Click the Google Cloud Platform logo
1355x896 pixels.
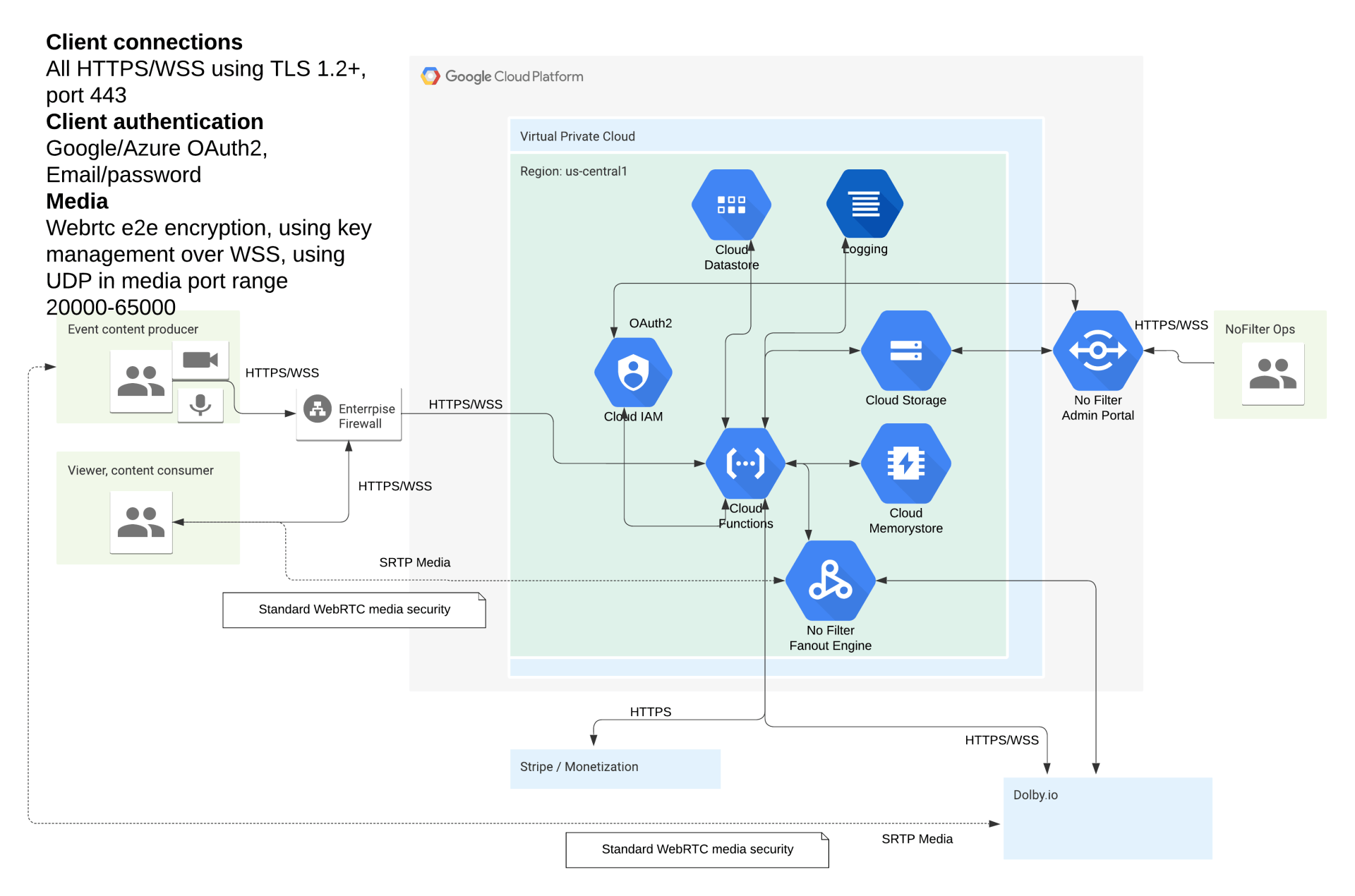click(x=502, y=76)
